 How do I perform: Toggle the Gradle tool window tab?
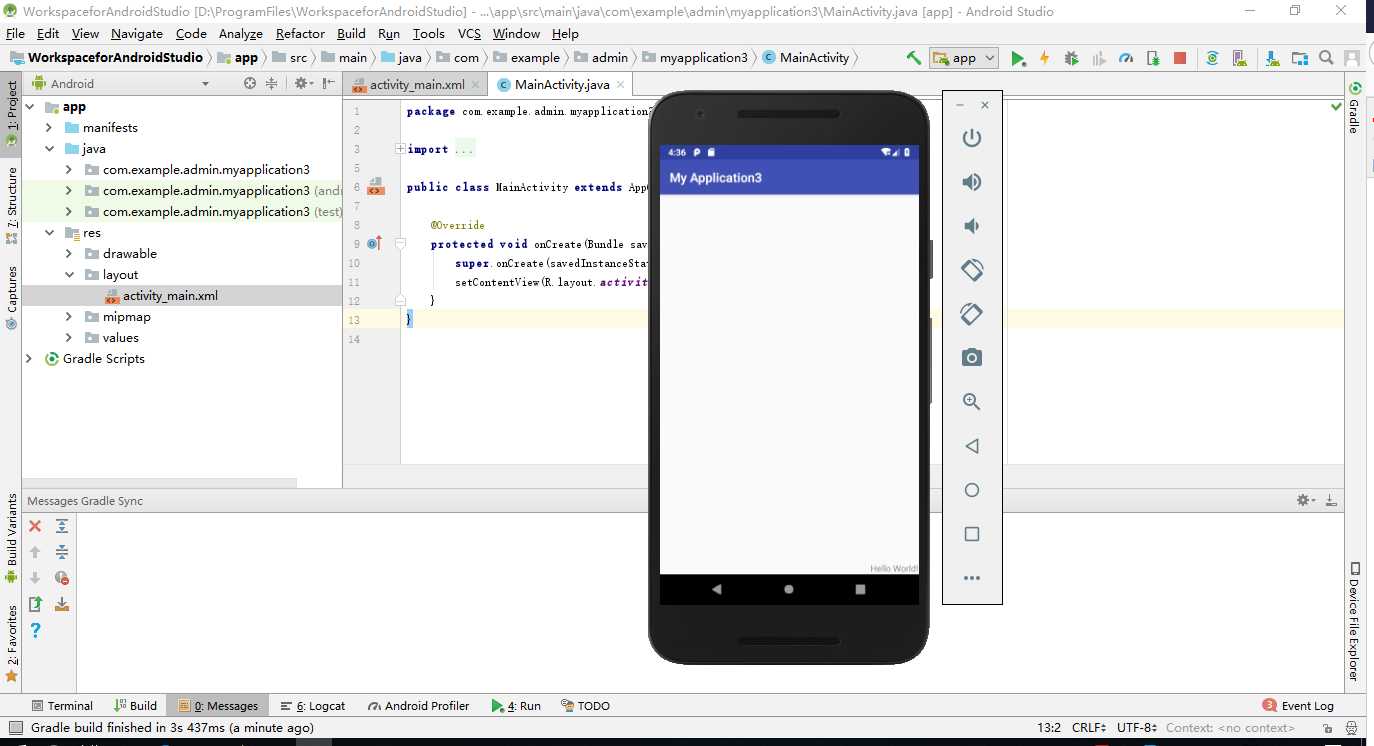pyautogui.click(x=1354, y=108)
